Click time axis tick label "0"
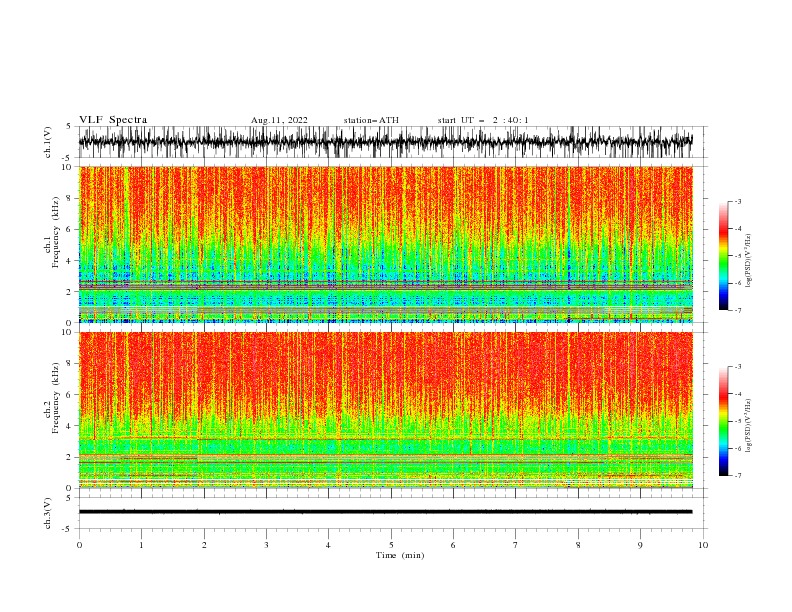 pyautogui.click(x=79, y=545)
